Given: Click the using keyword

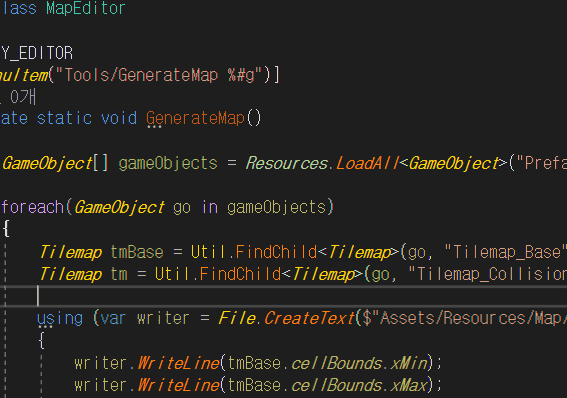Looking at the screenshot, I should coord(60,318).
